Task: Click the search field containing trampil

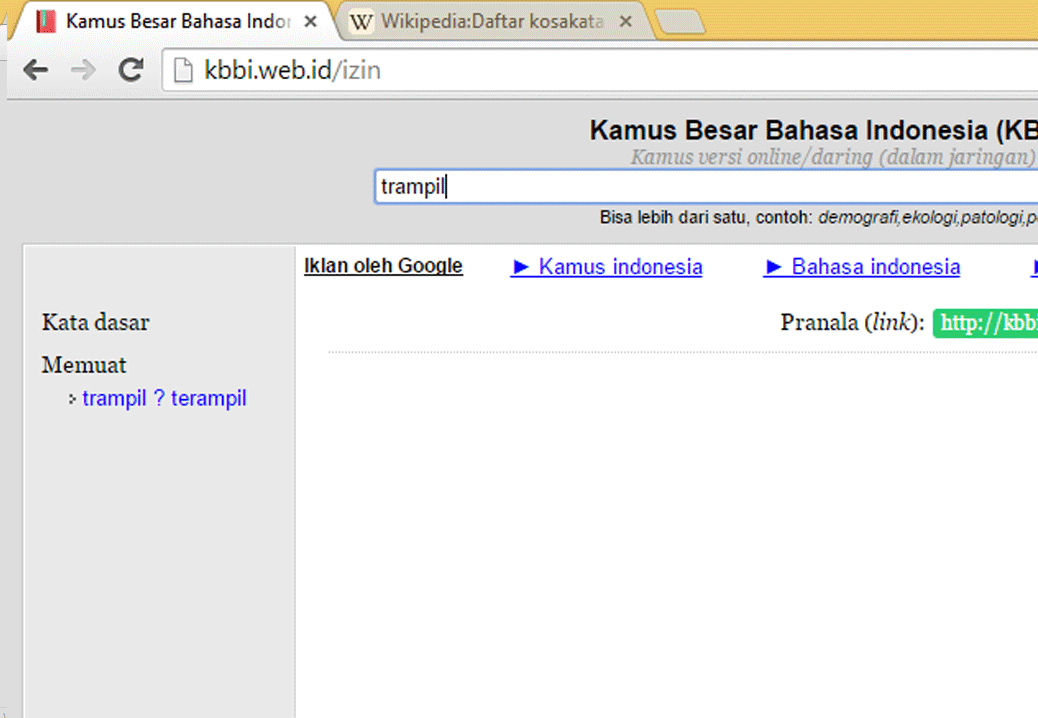Action: click(706, 187)
